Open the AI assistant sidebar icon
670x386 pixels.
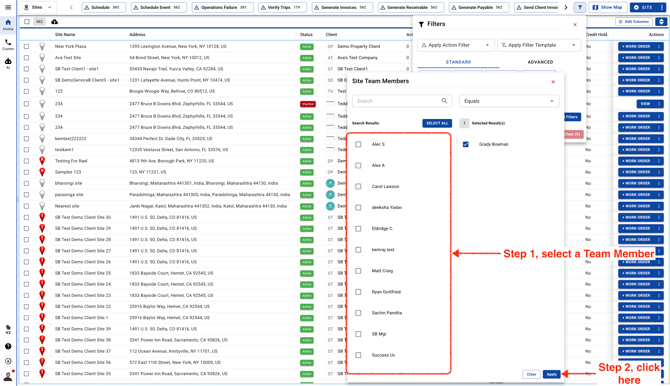[x=8, y=63]
